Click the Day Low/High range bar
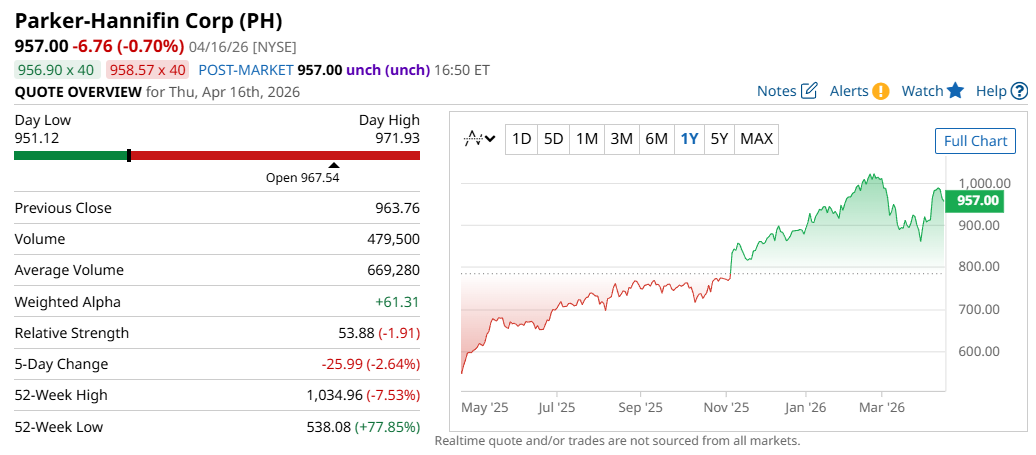Screen dimensions: 1036x455 (217, 155)
